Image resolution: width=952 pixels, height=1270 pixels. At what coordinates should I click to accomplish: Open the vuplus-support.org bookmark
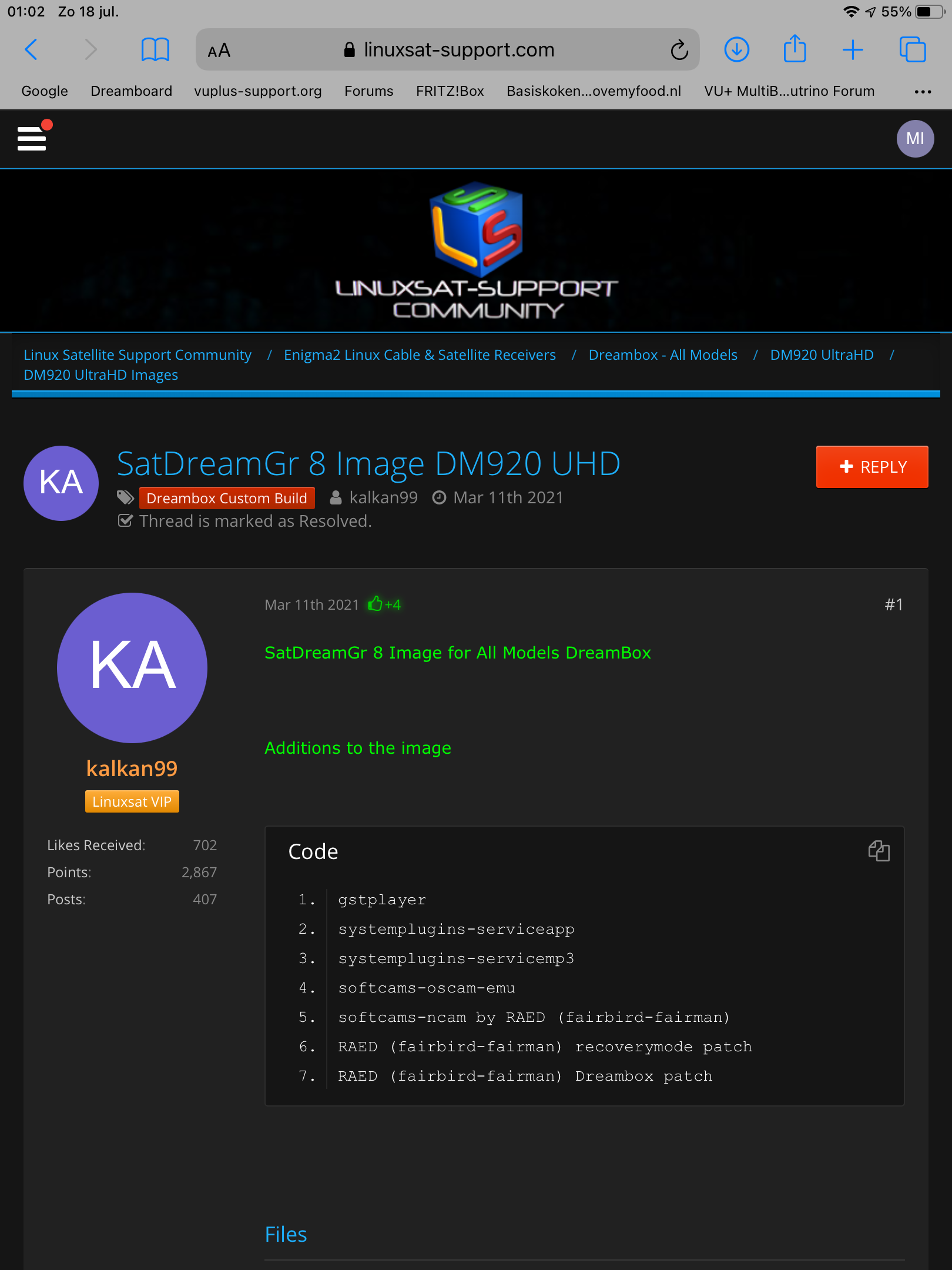click(258, 91)
